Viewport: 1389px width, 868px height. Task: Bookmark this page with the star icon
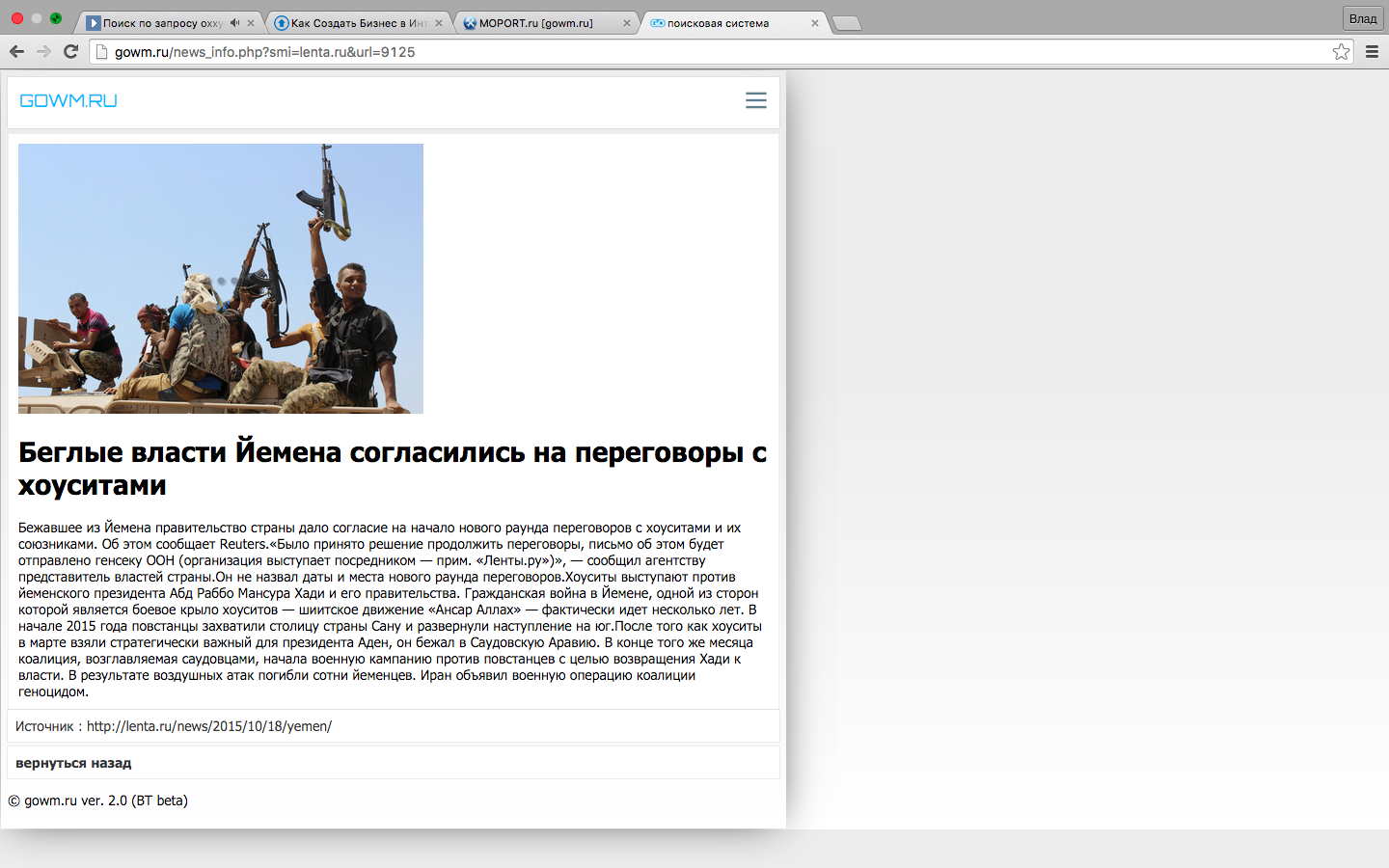[x=1341, y=52]
